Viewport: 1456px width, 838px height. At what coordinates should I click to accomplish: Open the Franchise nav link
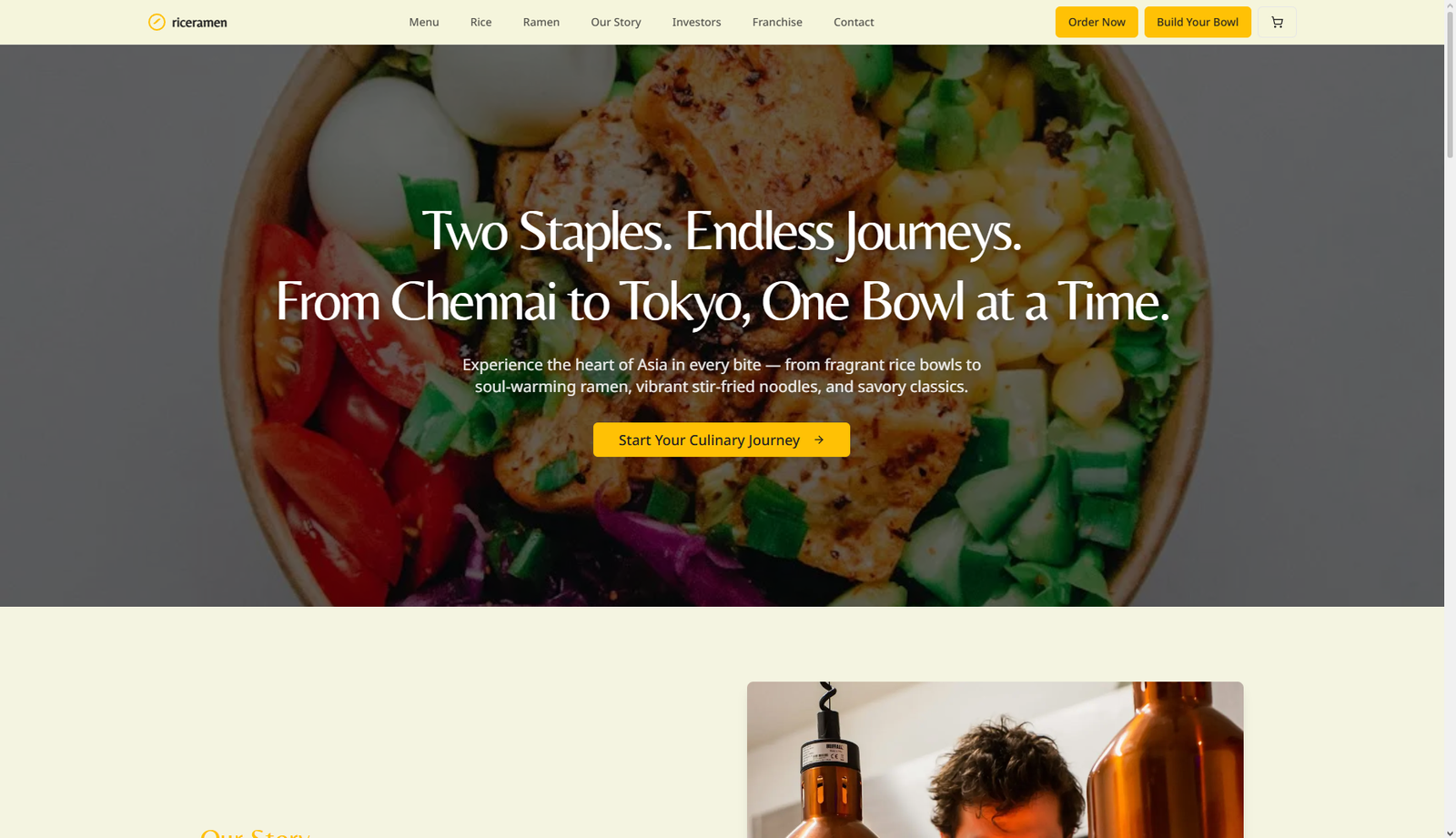pyautogui.click(x=777, y=22)
